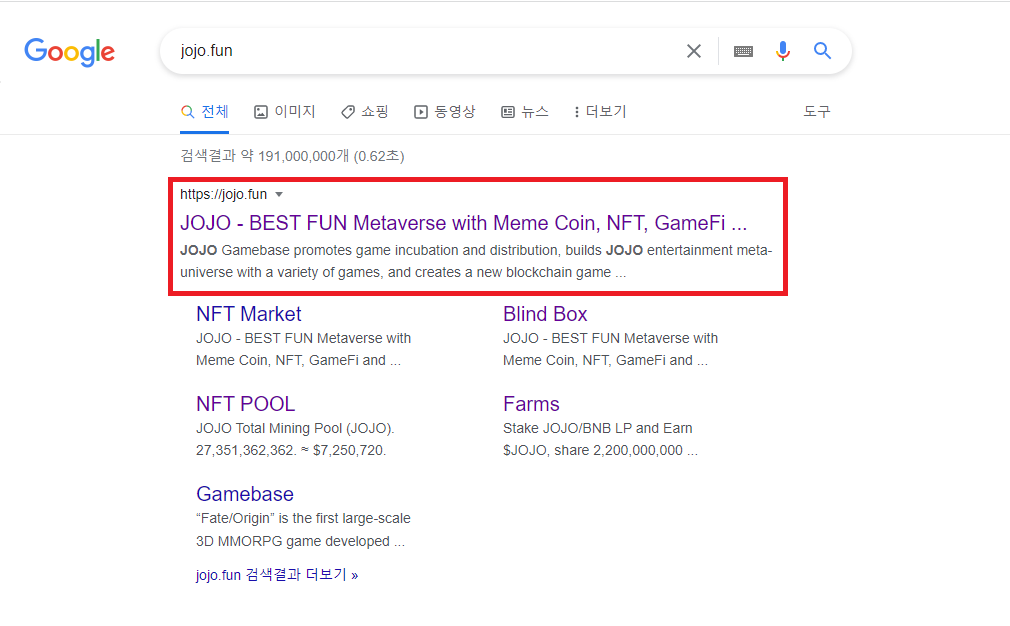The image size is (1010, 626).
Task: Click the snippet starting JOJO Gamebase promotes
Action: tap(476, 261)
